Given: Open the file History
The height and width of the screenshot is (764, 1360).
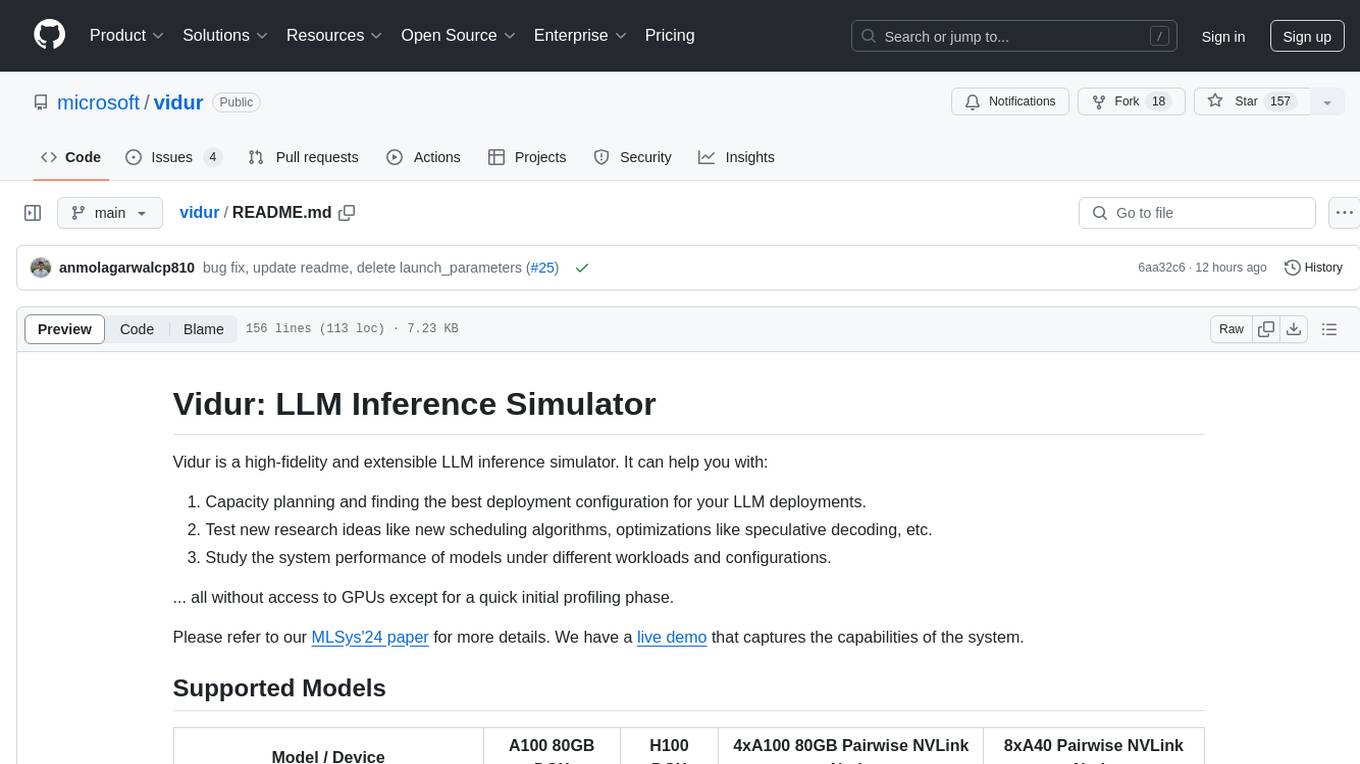Looking at the screenshot, I should [1313, 268].
